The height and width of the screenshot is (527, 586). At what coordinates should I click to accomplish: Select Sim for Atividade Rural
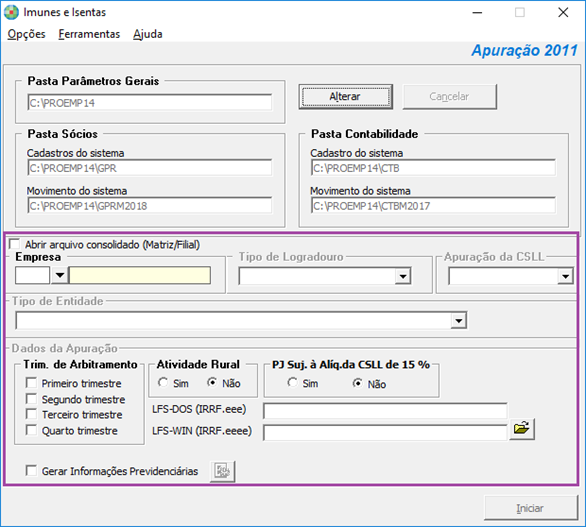point(163,382)
